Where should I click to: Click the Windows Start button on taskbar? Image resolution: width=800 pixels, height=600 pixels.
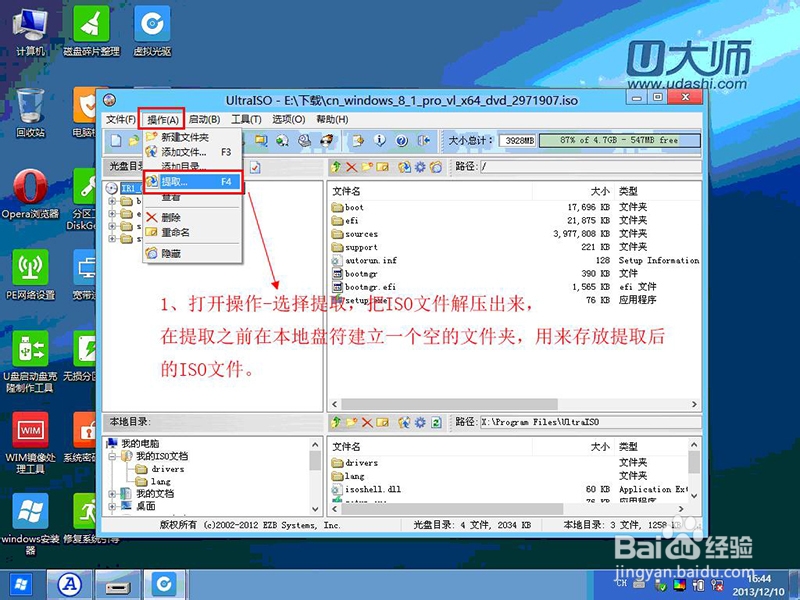pos(20,585)
